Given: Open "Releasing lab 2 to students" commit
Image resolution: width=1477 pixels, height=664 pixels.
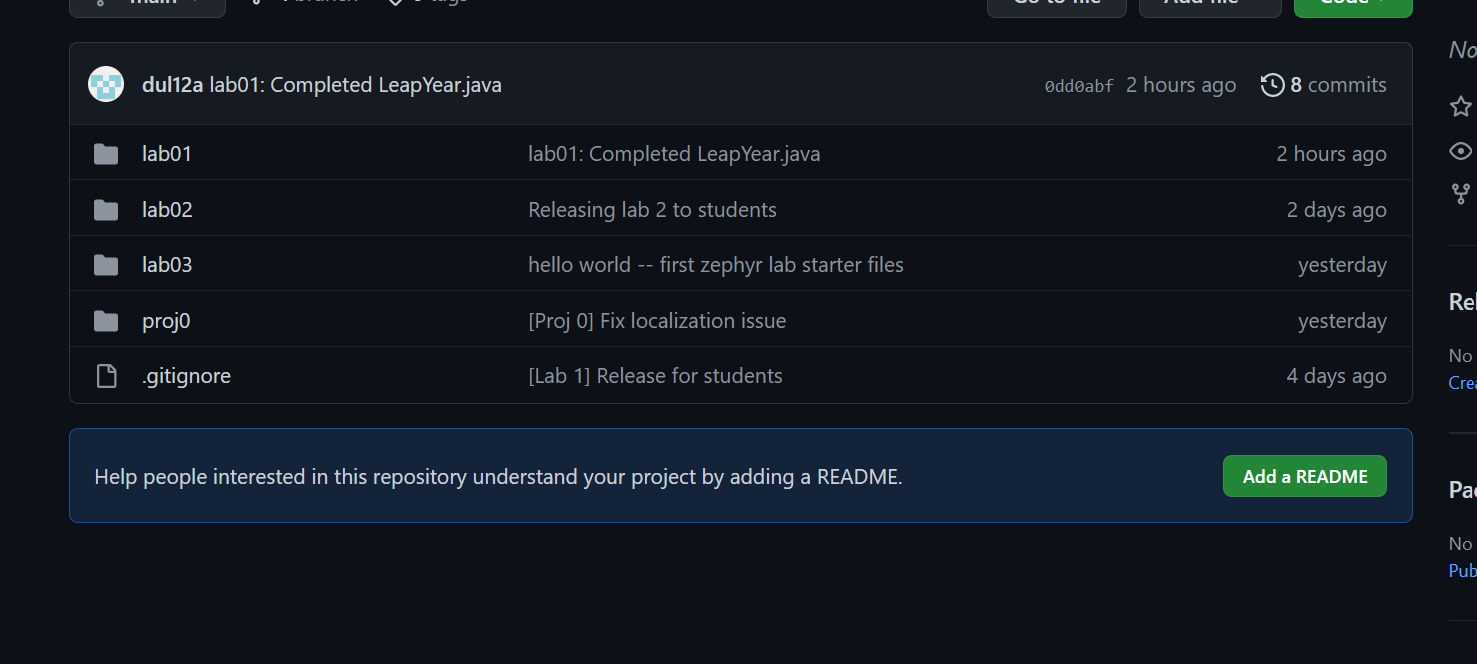Looking at the screenshot, I should tap(652, 210).
